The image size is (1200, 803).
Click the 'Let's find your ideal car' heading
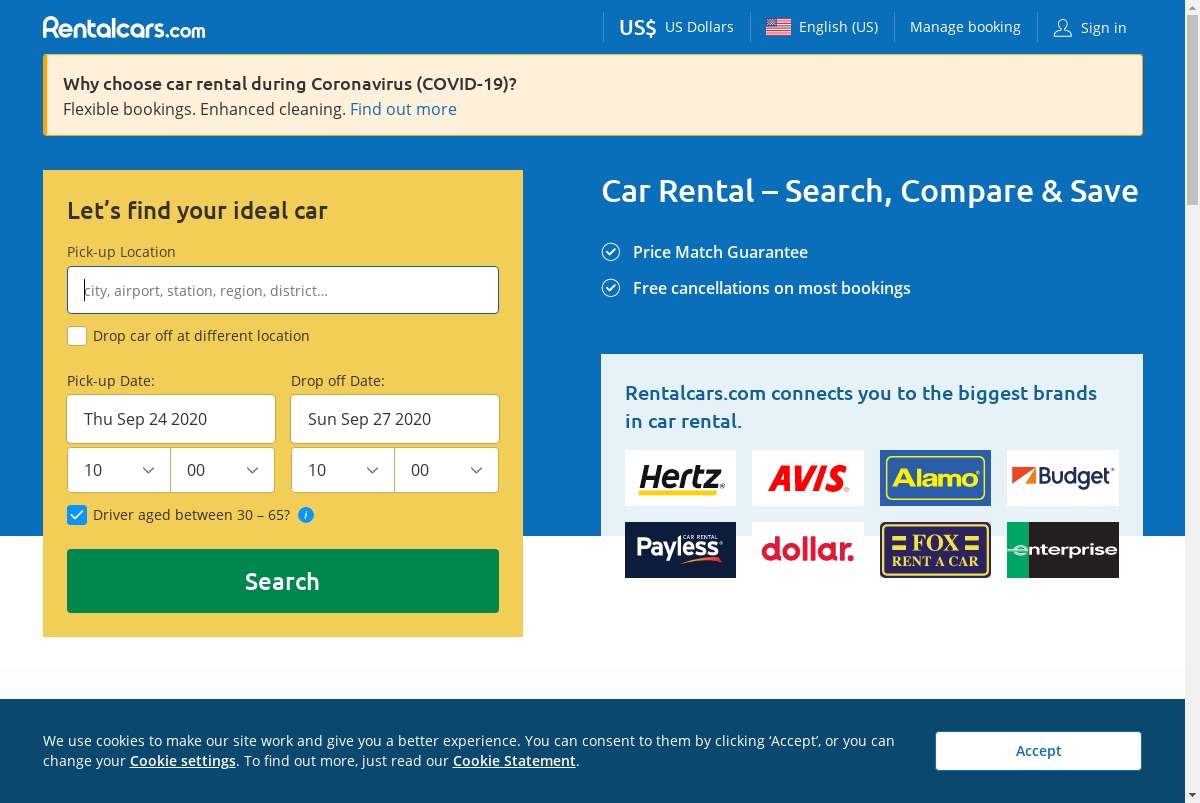pos(197,211)
